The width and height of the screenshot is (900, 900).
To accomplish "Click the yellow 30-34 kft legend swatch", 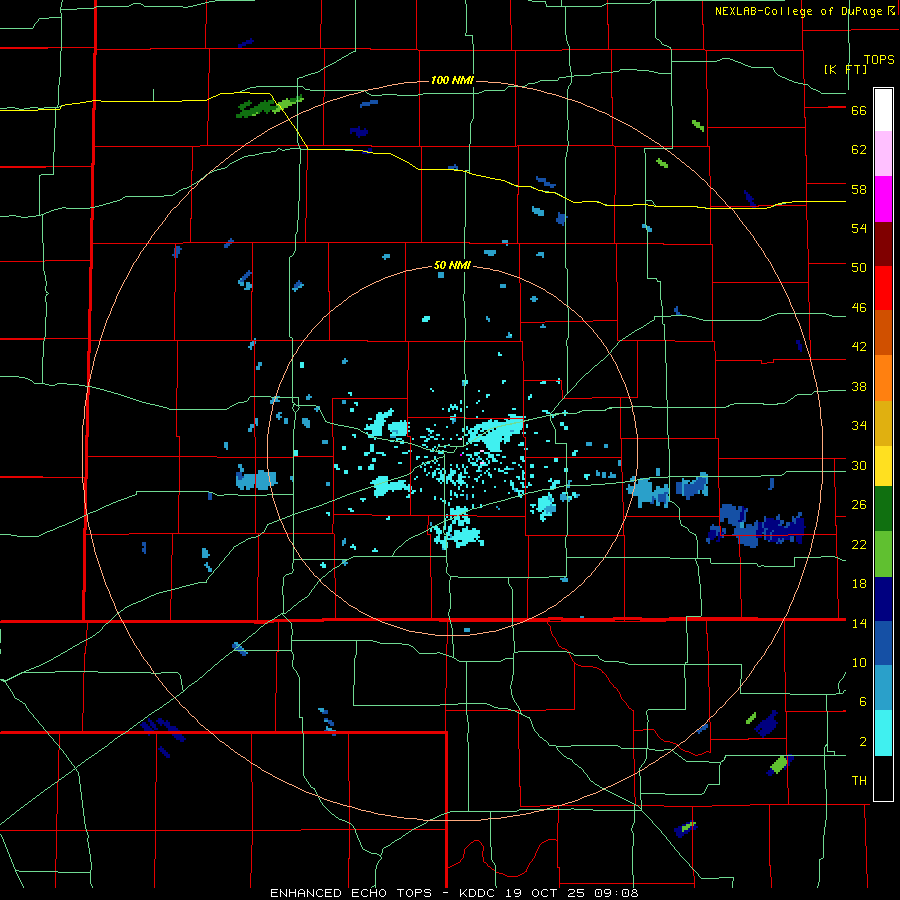I will 883,466.
